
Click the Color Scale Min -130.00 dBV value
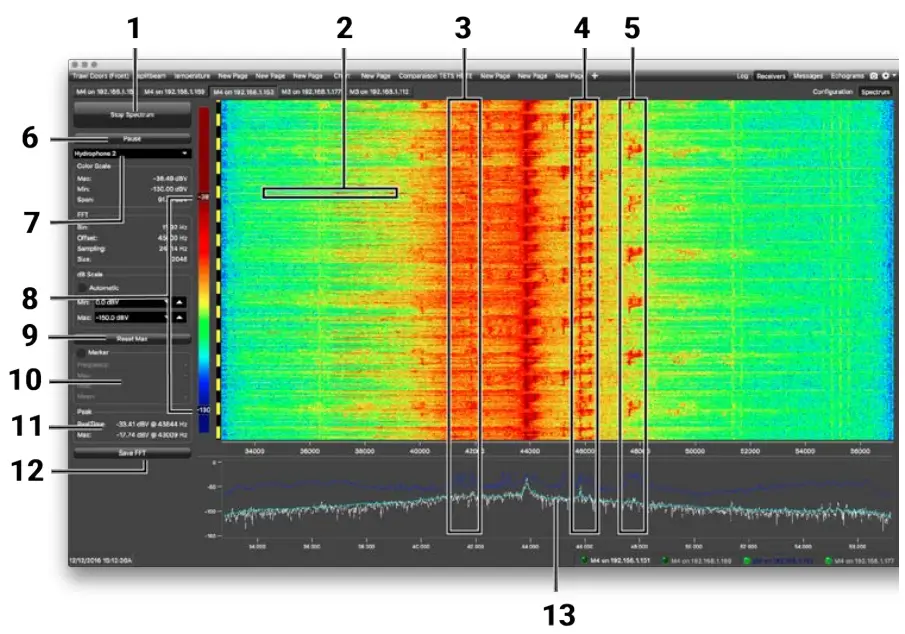(x=170, y=189)
